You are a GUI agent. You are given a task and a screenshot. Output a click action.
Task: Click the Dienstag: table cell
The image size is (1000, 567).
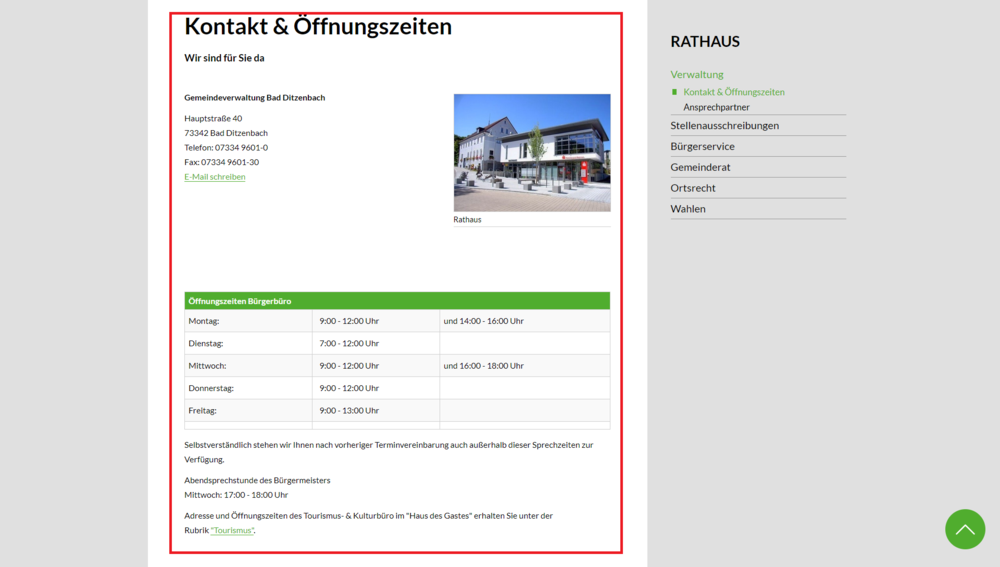[248, 343]
